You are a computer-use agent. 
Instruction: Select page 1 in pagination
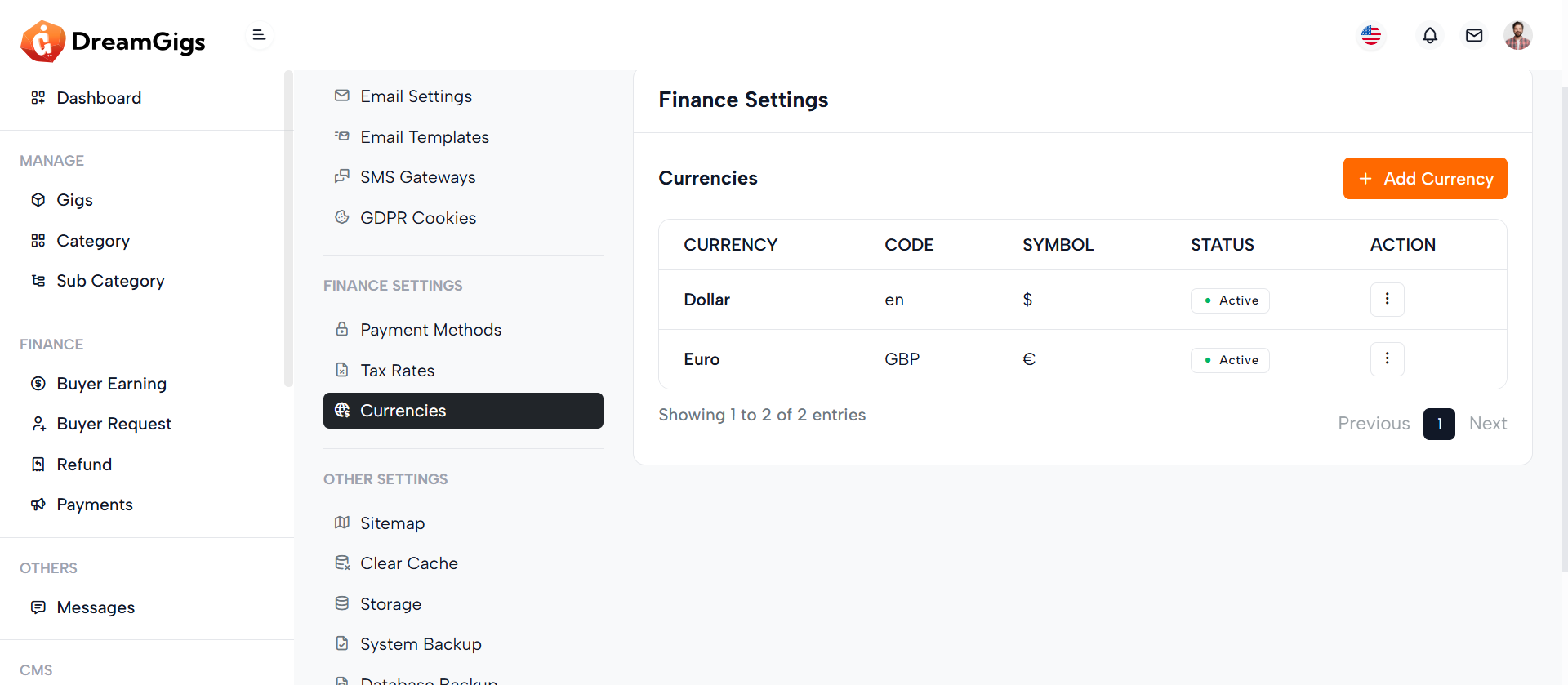click(1439, 424)
